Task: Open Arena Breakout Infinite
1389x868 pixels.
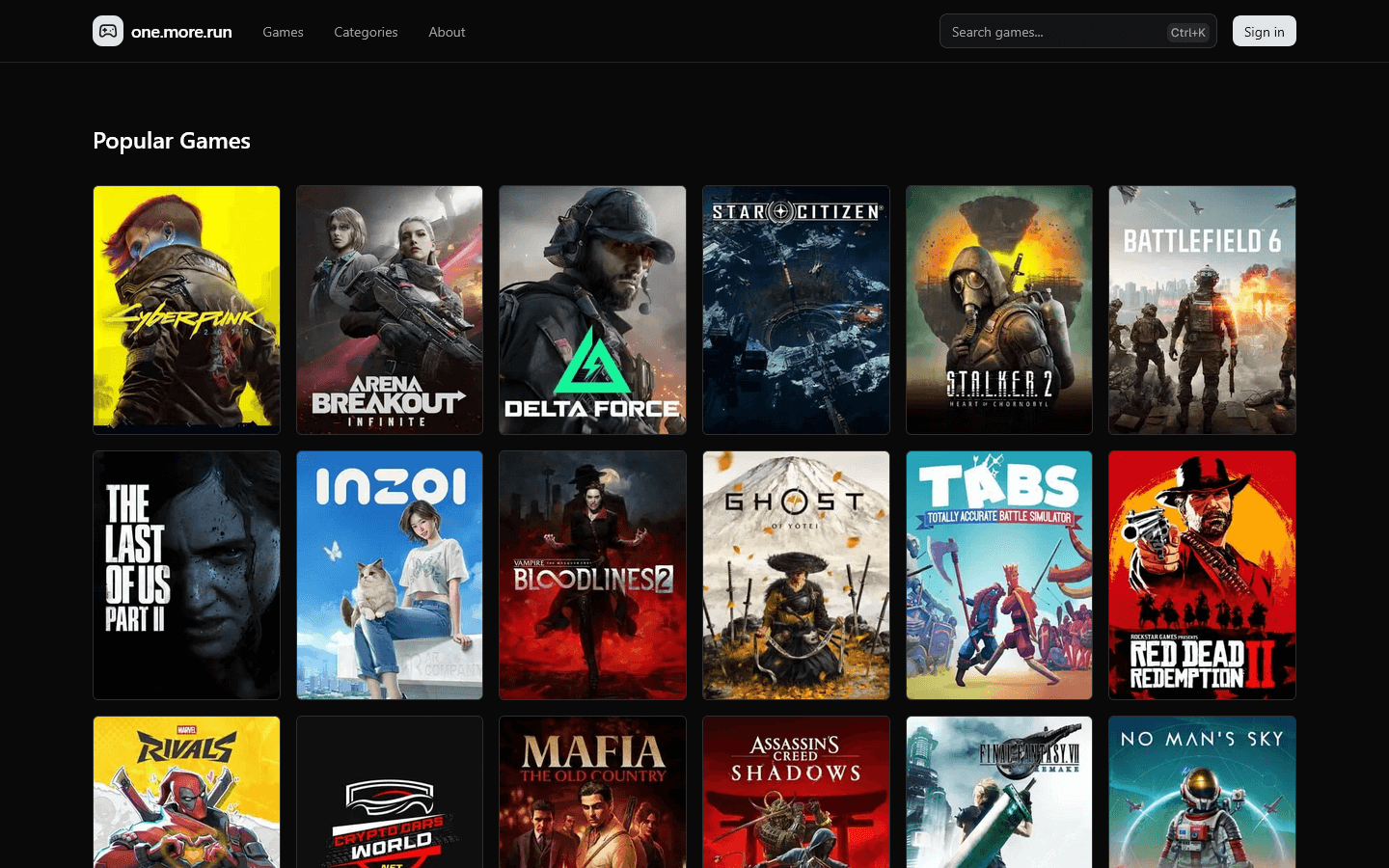Action: click(x=390, y=310)
